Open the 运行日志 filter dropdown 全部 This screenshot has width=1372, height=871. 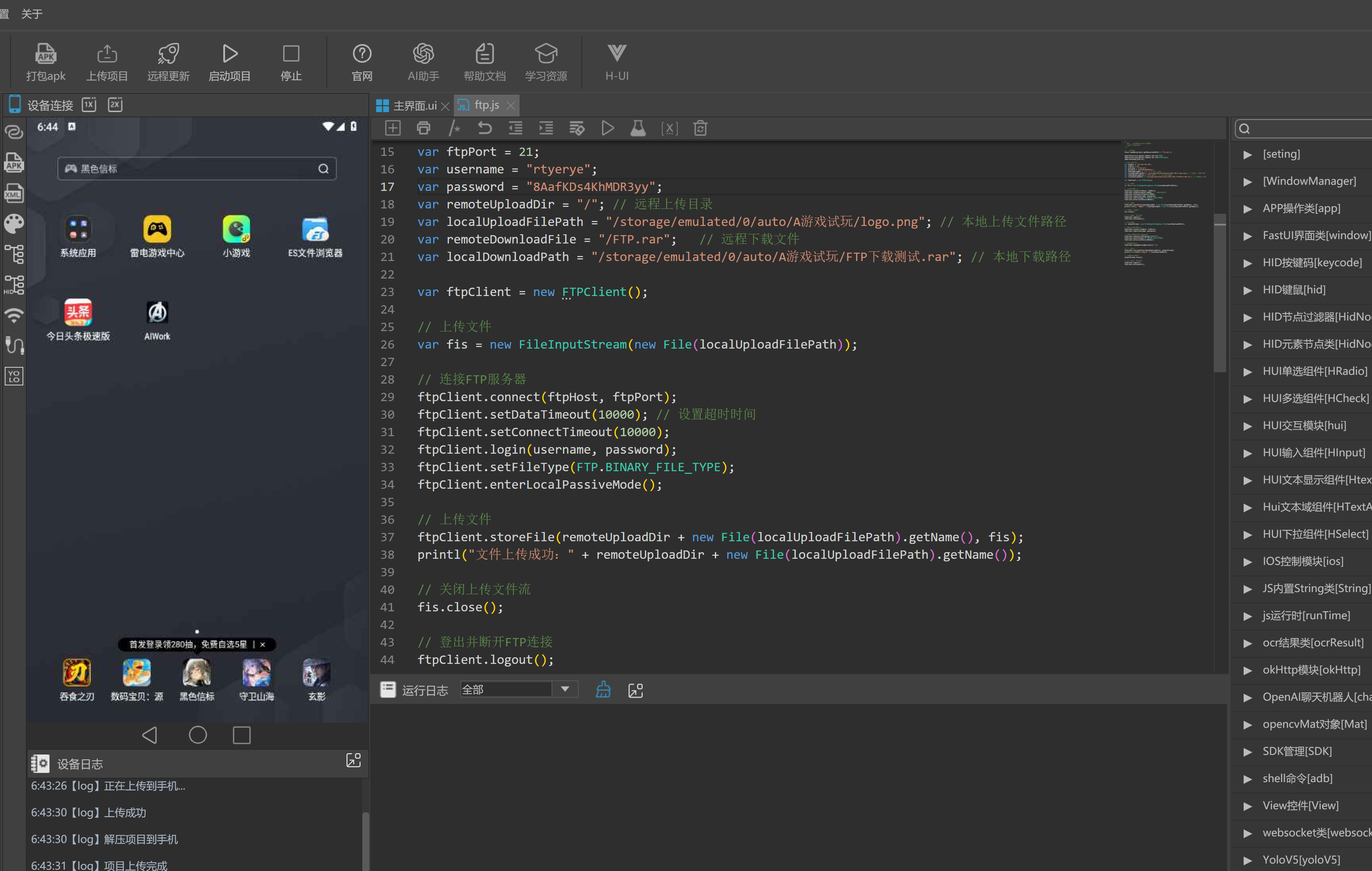[519, 689]
